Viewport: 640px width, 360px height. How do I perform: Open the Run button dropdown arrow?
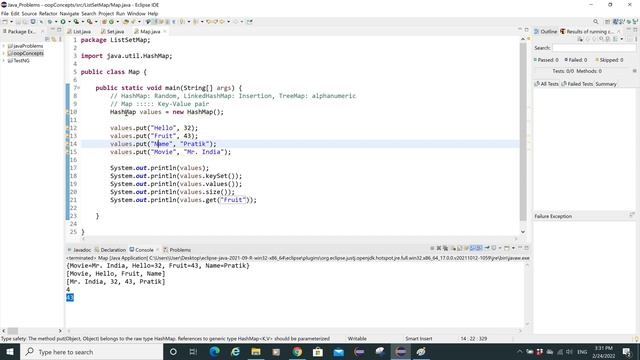tap(69, 22)
